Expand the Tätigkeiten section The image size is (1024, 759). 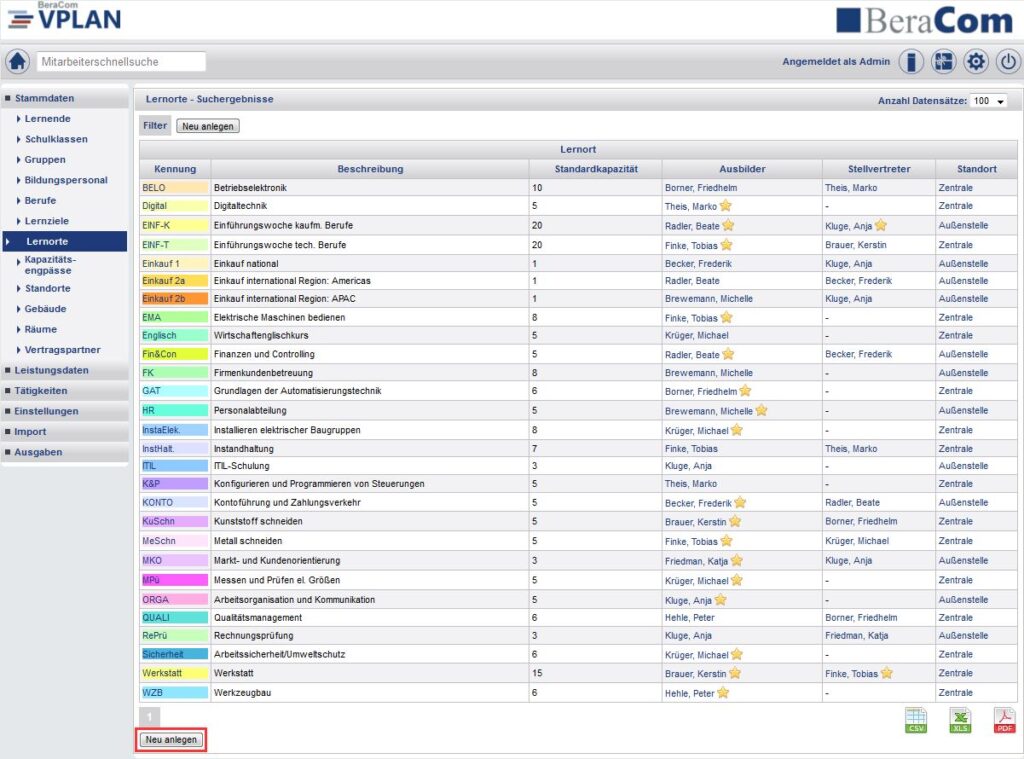point(65,391)
